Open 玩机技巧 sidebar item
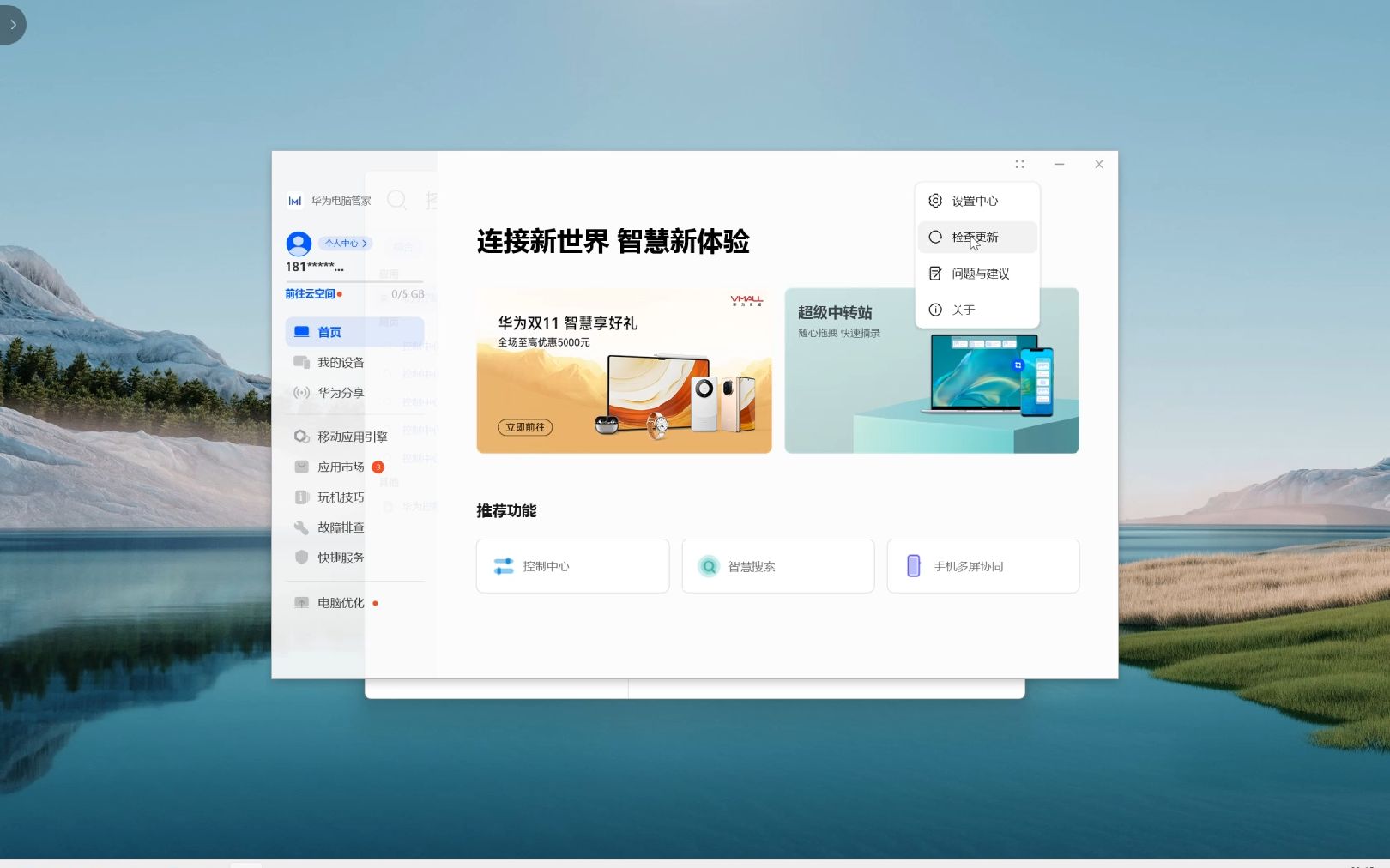1390x868 pixels. coord(354,497)
